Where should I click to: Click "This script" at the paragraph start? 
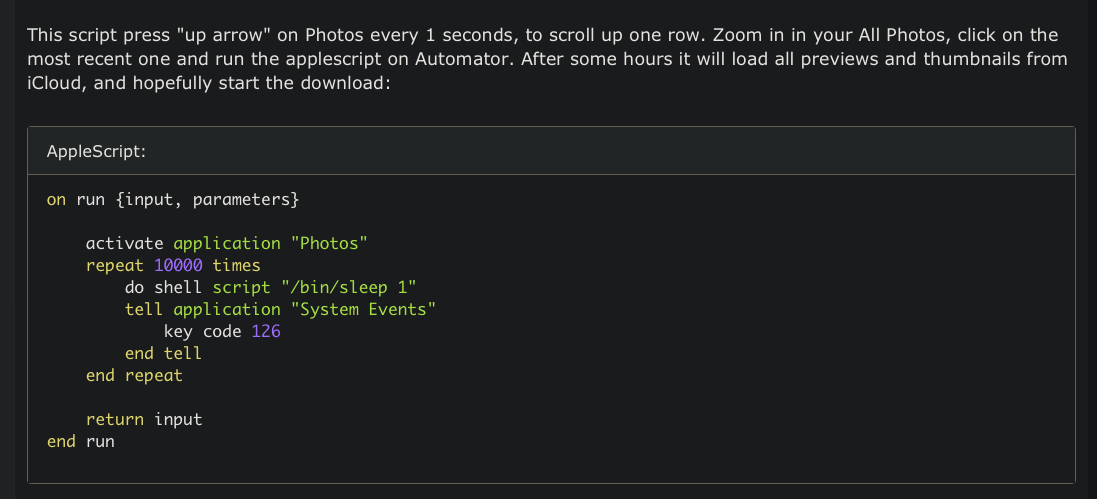[71, 35]
